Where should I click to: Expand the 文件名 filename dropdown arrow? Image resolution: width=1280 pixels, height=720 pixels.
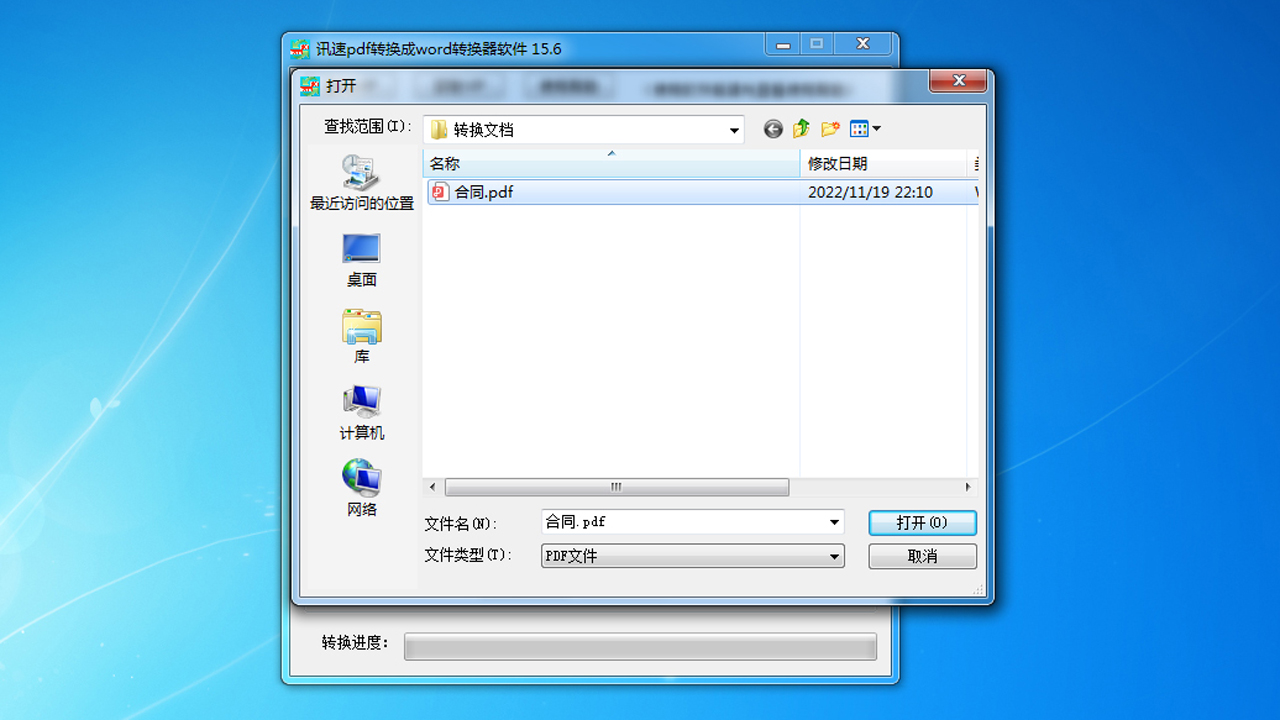tap(833, 521)
